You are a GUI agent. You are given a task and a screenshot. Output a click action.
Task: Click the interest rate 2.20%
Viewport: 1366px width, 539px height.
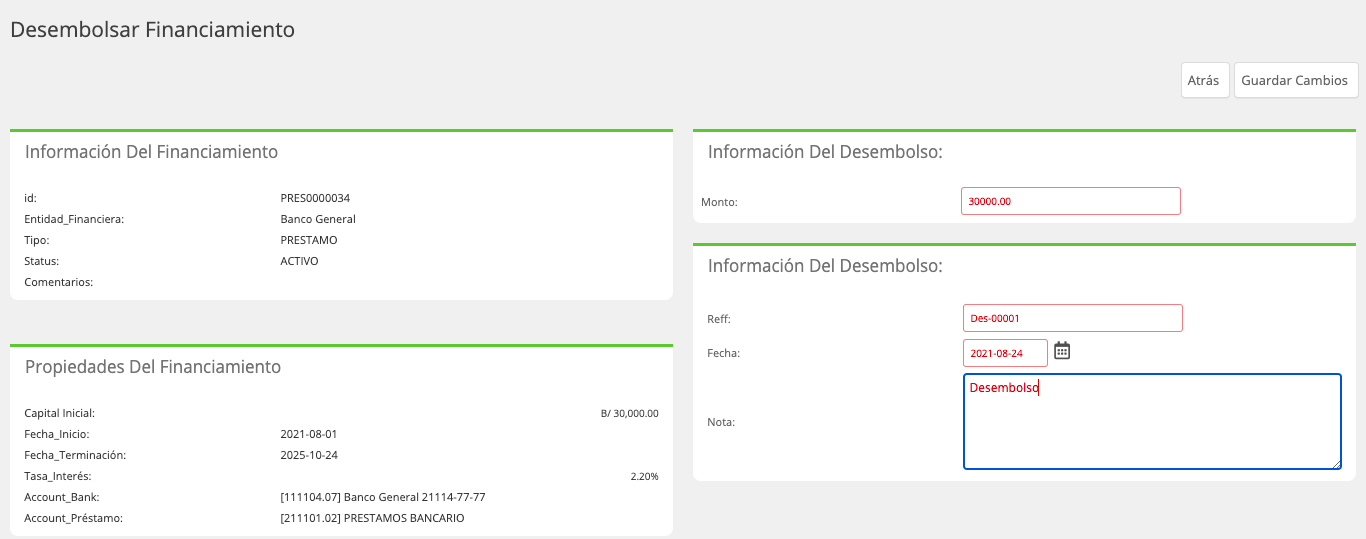click(644, 476)
